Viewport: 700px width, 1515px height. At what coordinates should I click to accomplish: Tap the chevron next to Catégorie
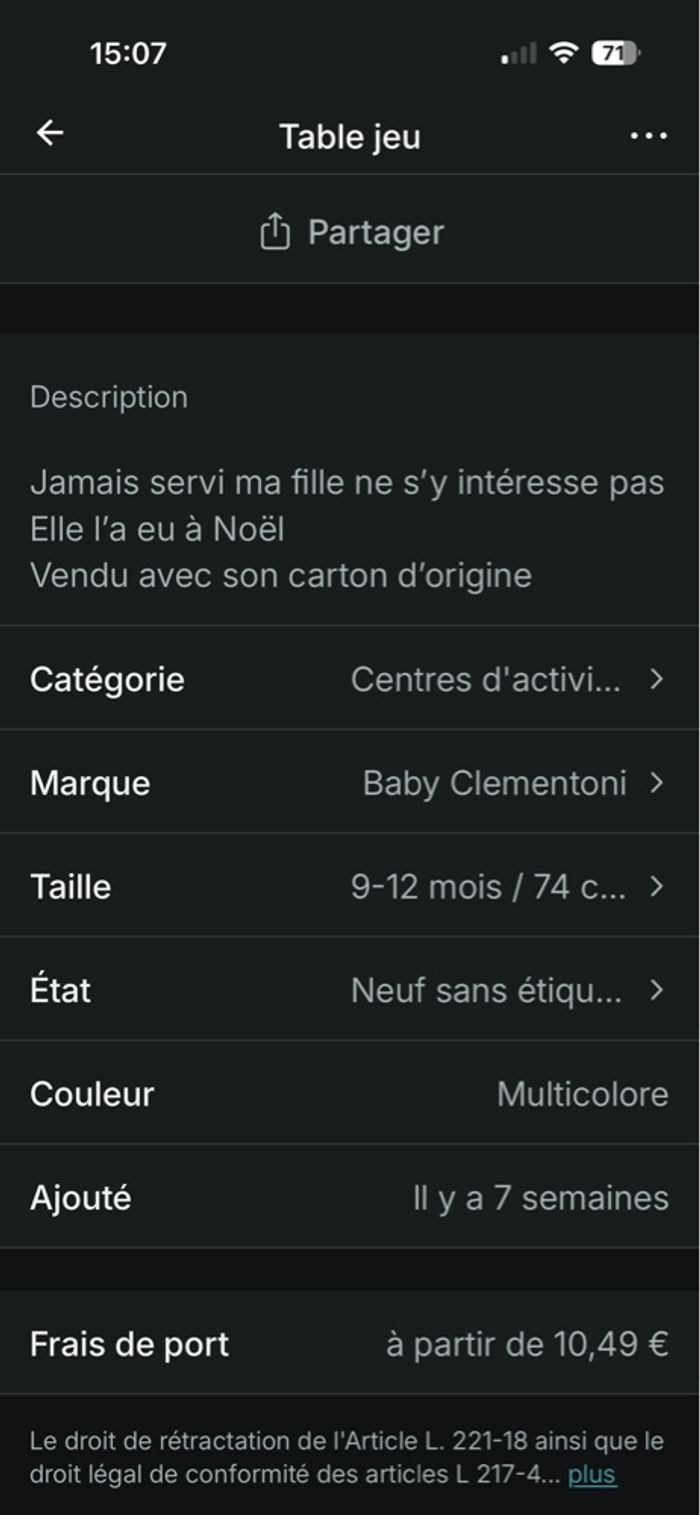point(657,680)
